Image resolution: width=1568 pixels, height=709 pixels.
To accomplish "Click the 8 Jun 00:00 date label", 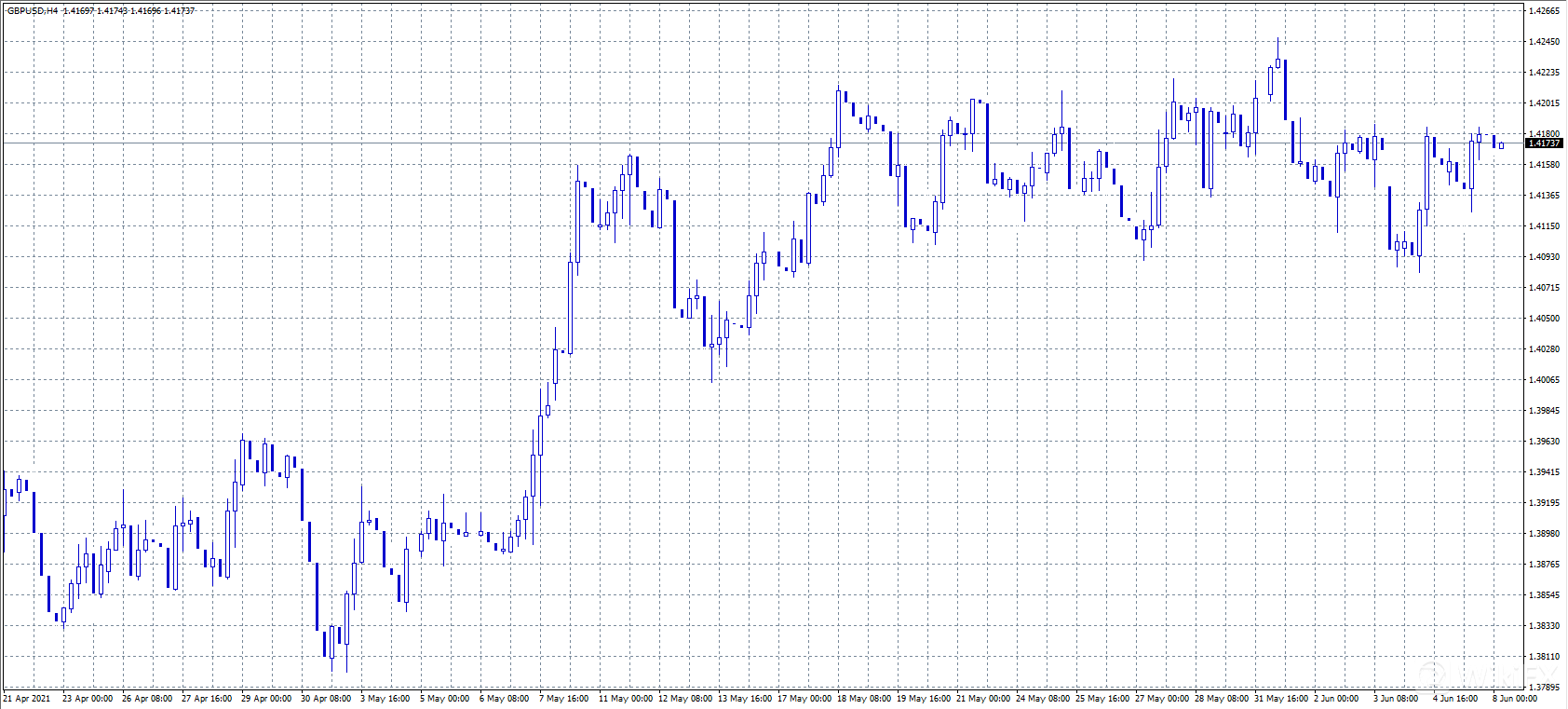I will click(1515, 699).
